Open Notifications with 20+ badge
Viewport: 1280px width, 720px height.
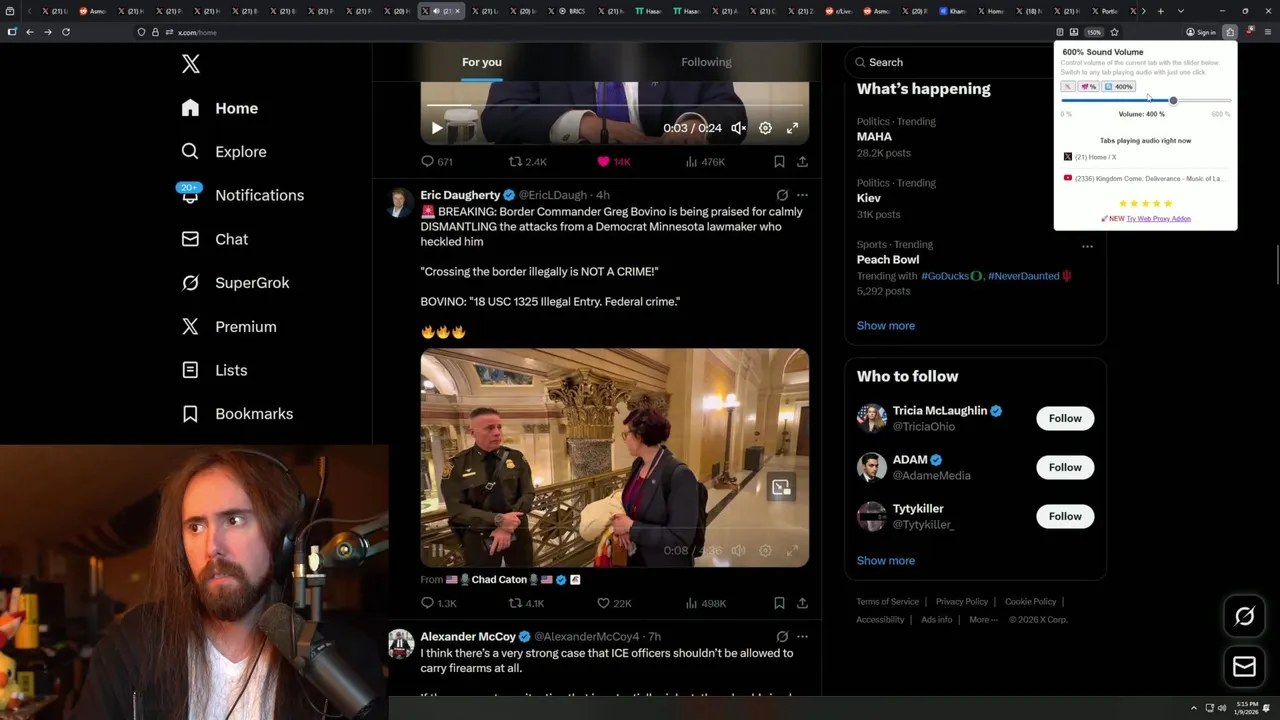[241, 195]
